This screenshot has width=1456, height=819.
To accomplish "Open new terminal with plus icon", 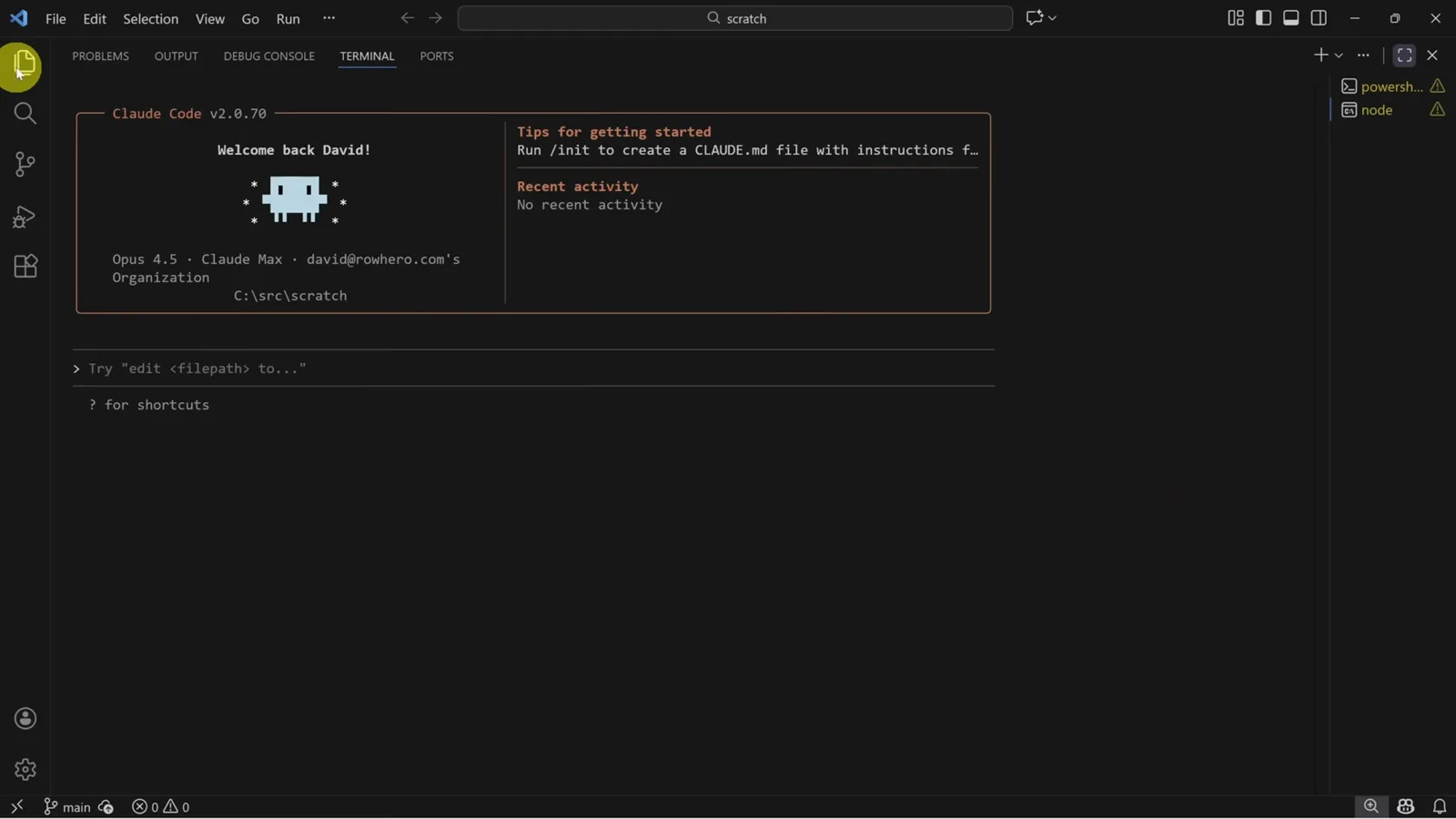I will pos(1320,56).
